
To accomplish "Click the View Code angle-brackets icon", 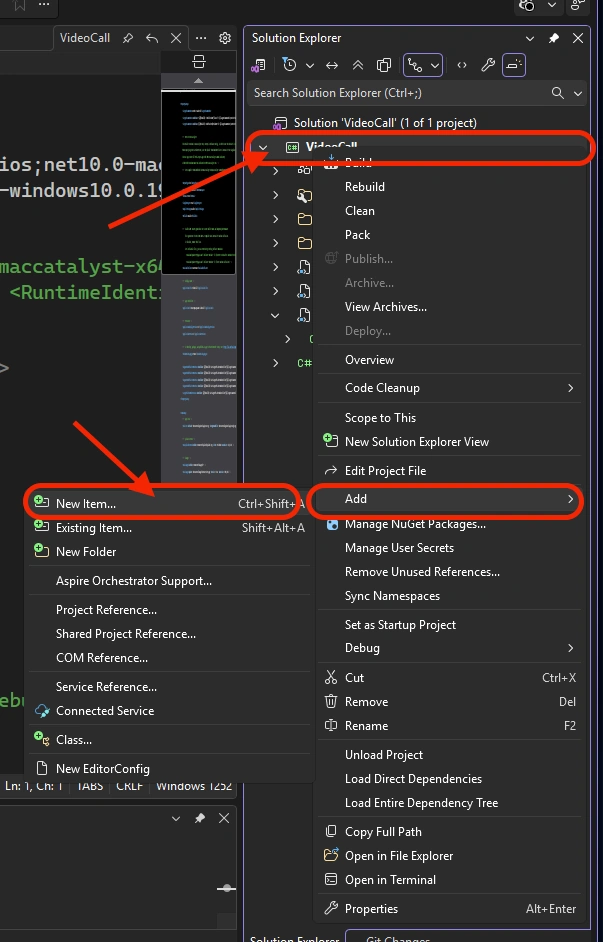I will tap(462, 65).
